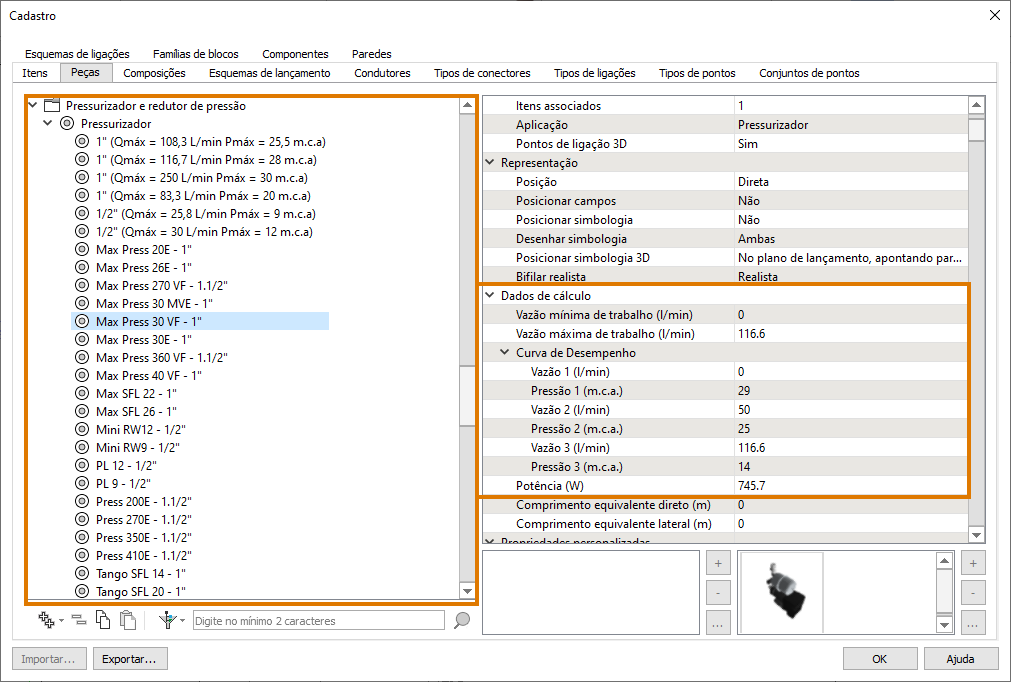Image resolution: width=1011 pixels, height=682 pixels.
Task: Open the Esquemas de ligações tab
Action: pos(77,54)
